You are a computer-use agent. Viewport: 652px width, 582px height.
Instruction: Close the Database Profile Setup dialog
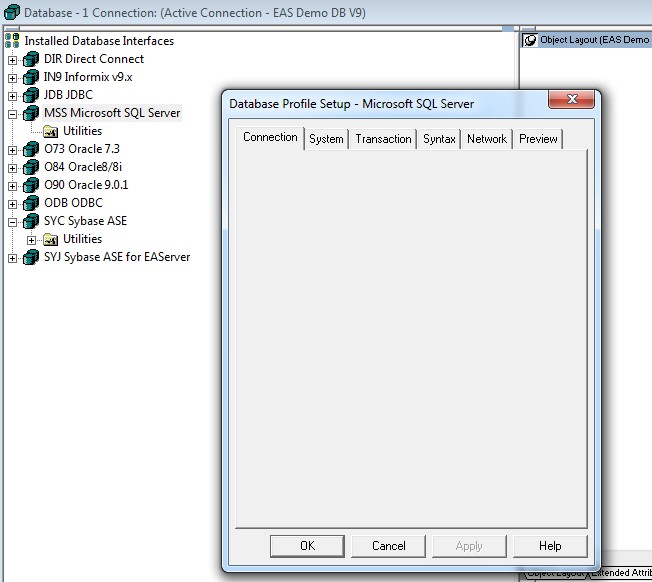click(x=575, y=99)
